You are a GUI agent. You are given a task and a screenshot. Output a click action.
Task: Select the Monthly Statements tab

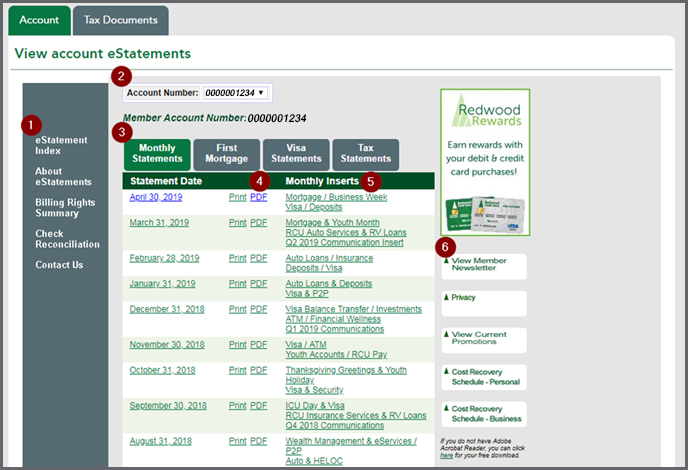157,154
